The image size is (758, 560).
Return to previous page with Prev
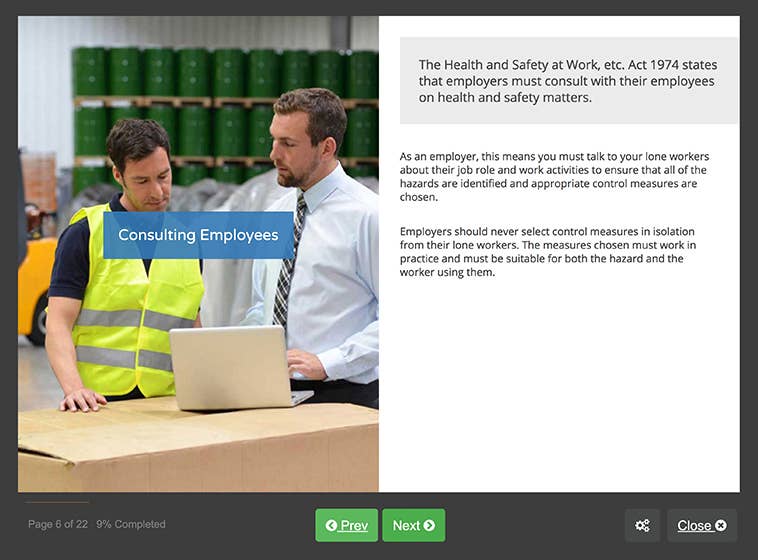(x=346, y=525)
